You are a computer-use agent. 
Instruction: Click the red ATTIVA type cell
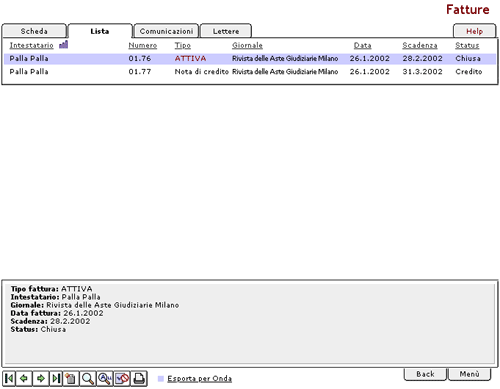[190, 58]
